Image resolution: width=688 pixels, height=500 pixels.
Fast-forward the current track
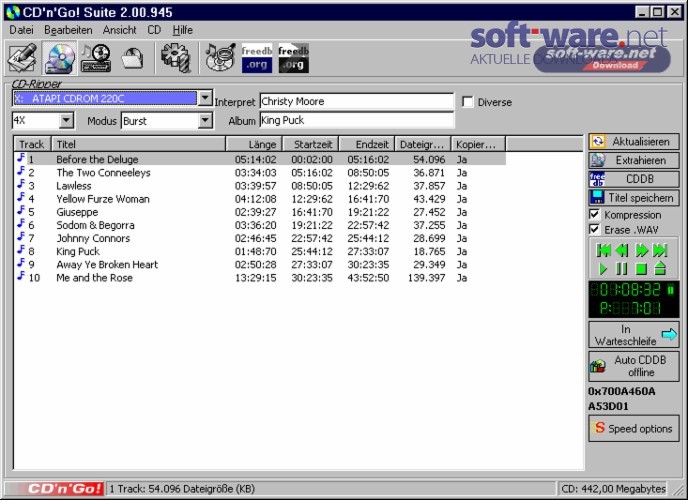tap(641, 250)
